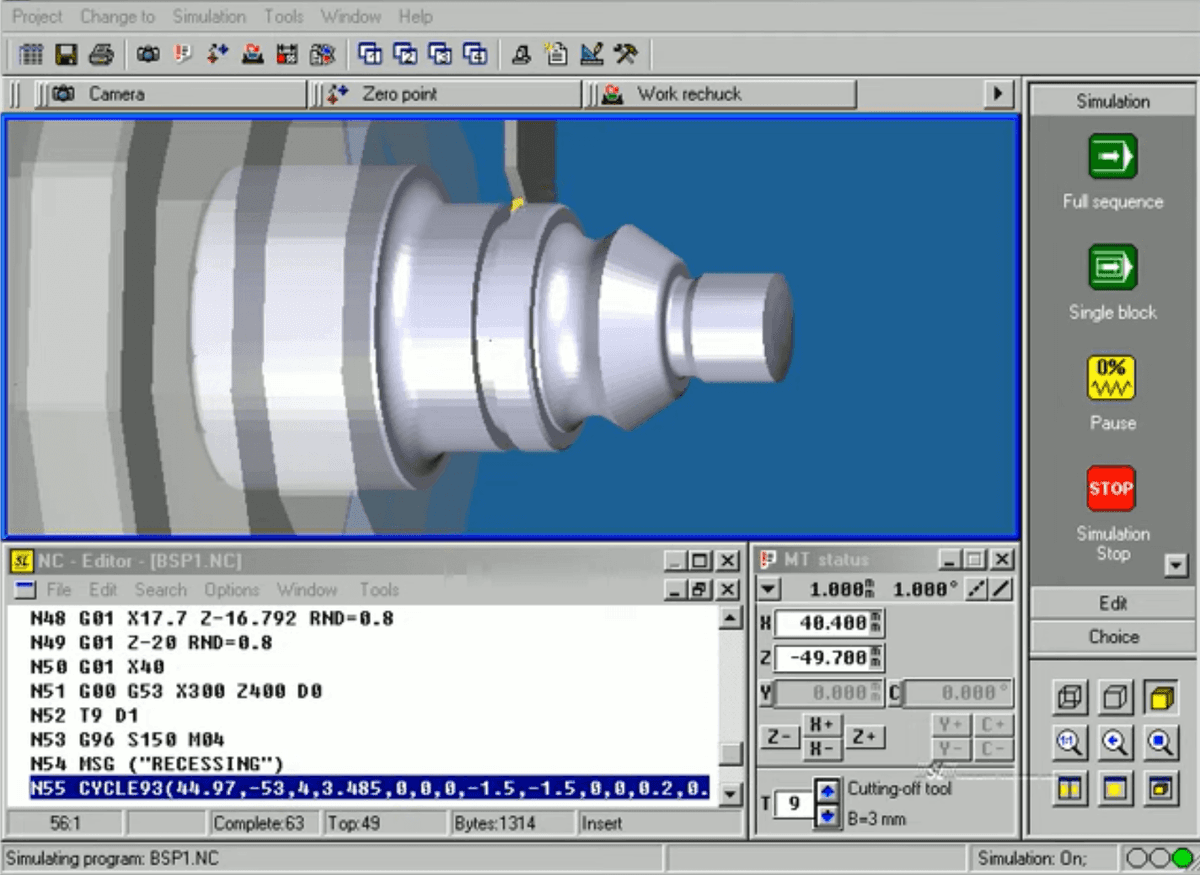This screenshot has height=875, width=1200.
Task: Start the Full sequence simulation
Action: coord(1112,157)
